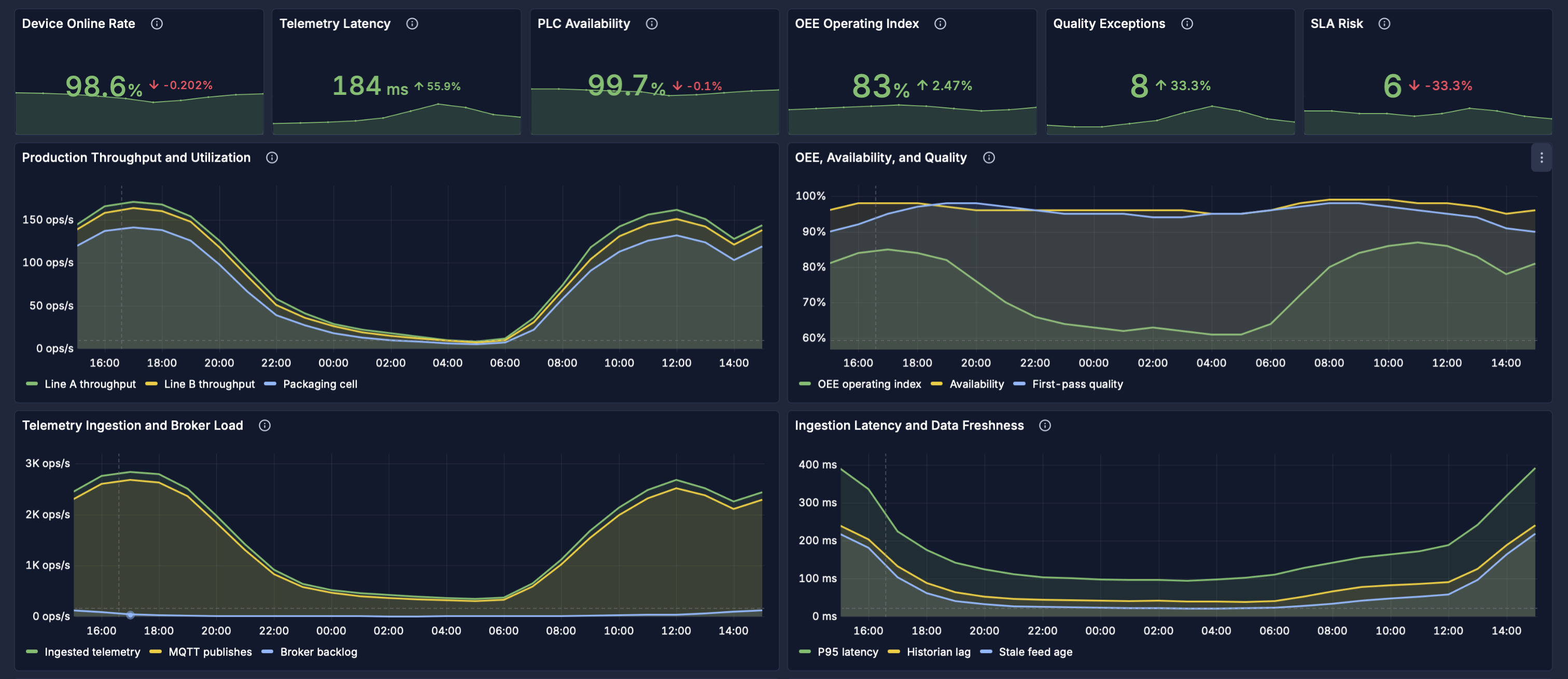Click the 83% OEE index value

tap(880, 86)
